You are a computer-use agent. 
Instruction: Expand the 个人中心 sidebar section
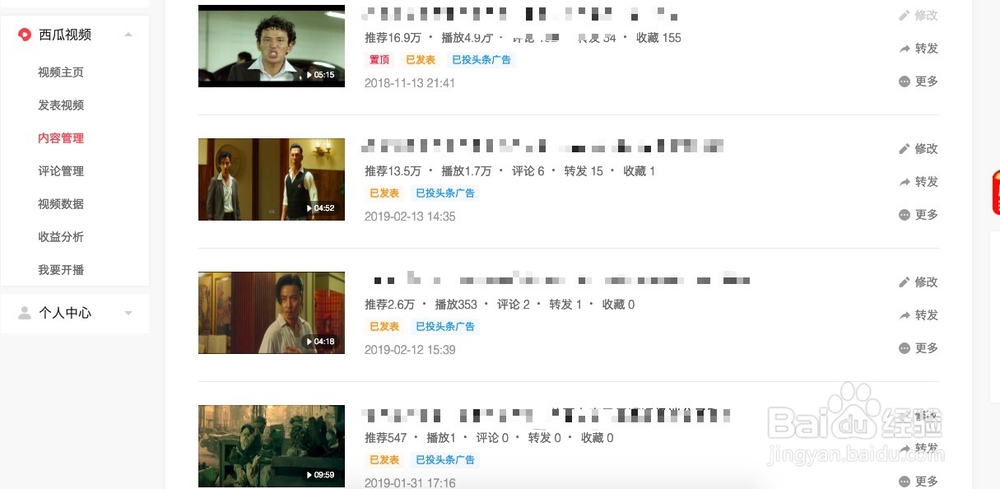pyautogui.click(x=128, y=313)
